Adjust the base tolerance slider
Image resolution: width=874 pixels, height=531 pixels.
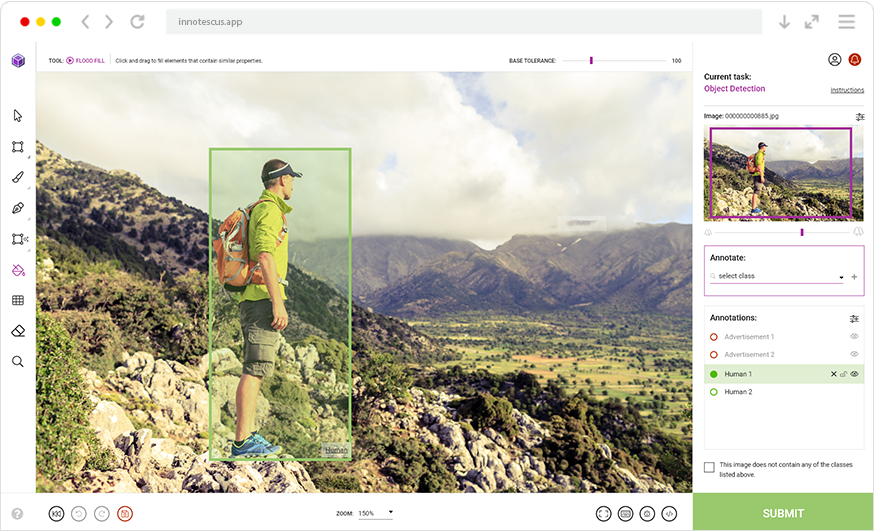591,61
